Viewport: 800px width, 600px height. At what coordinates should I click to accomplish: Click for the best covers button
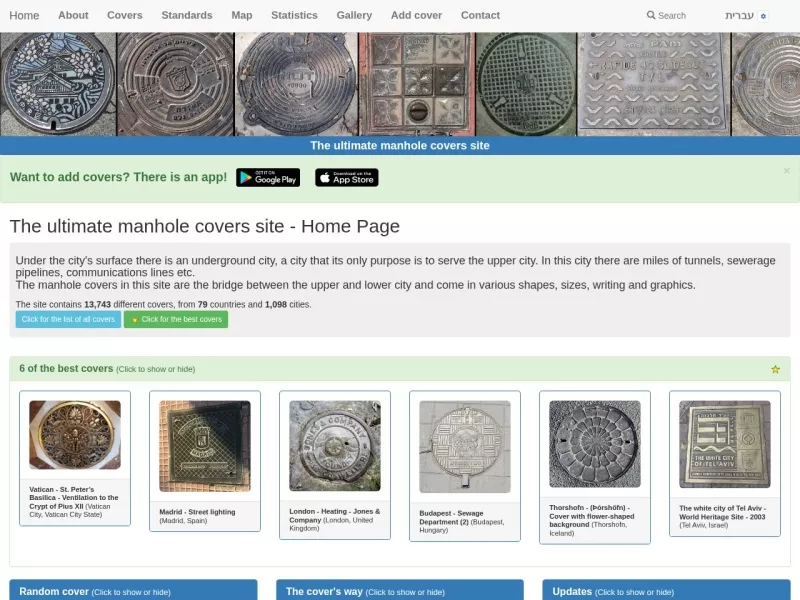point(176,319)
